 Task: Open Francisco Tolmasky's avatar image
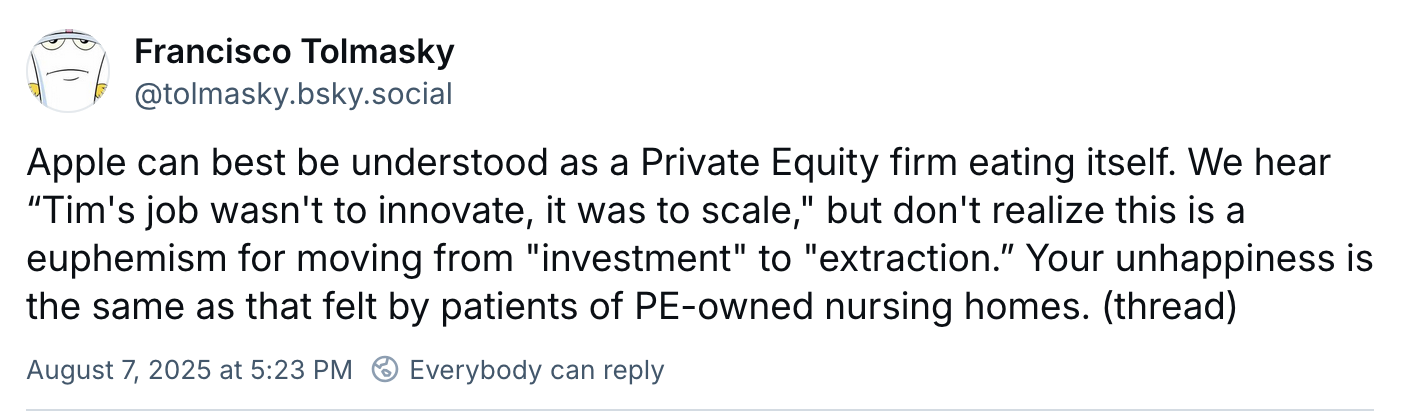tap(67, 70)
